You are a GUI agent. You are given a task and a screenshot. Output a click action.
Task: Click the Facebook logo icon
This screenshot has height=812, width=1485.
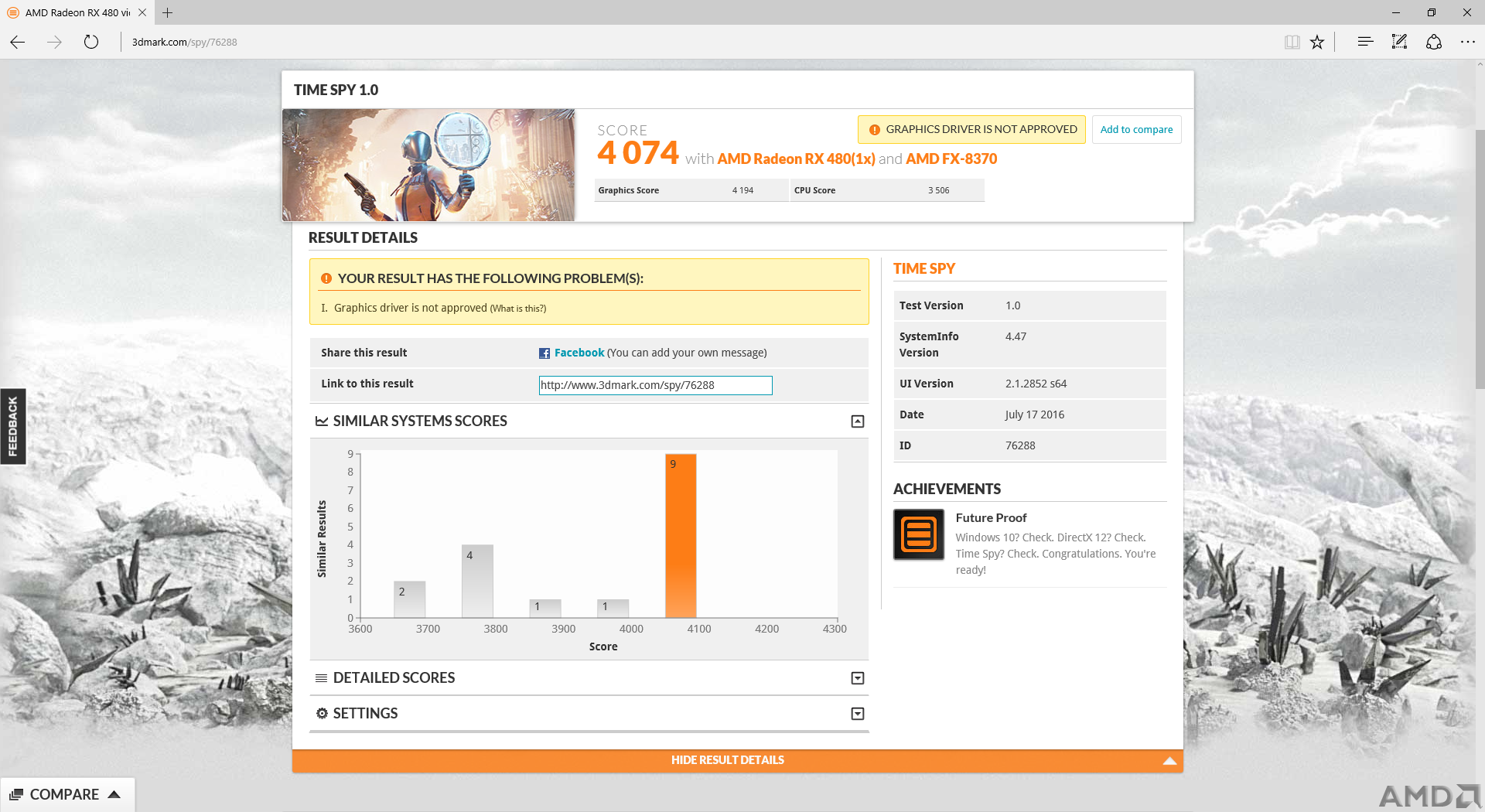point(544,353)
